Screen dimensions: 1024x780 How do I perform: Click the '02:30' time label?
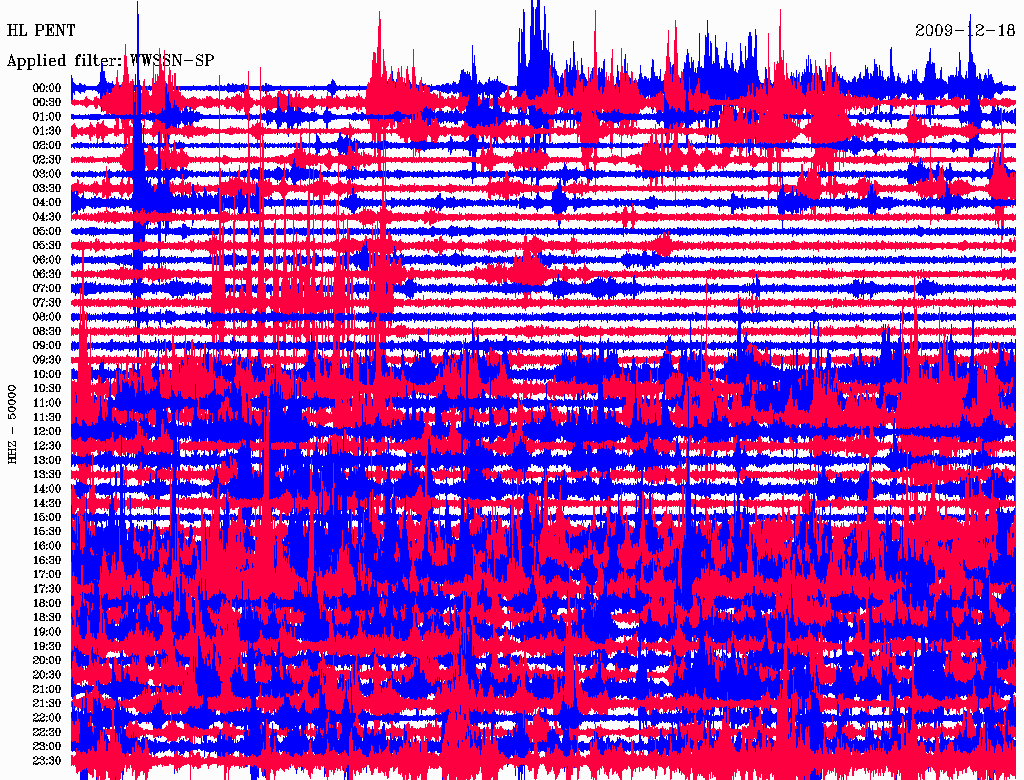pyautogui.click(x=47, y=159)
